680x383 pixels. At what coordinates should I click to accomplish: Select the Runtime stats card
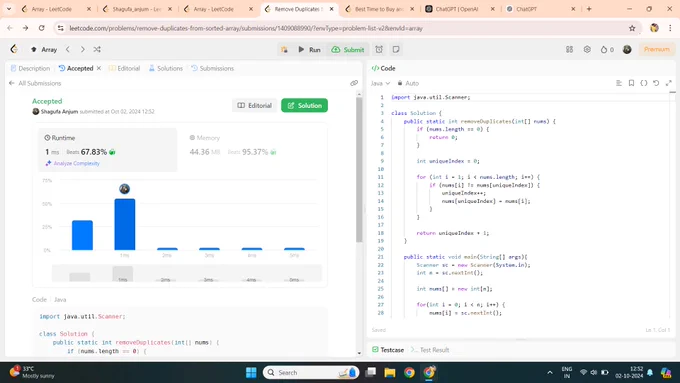click(108, 150)
